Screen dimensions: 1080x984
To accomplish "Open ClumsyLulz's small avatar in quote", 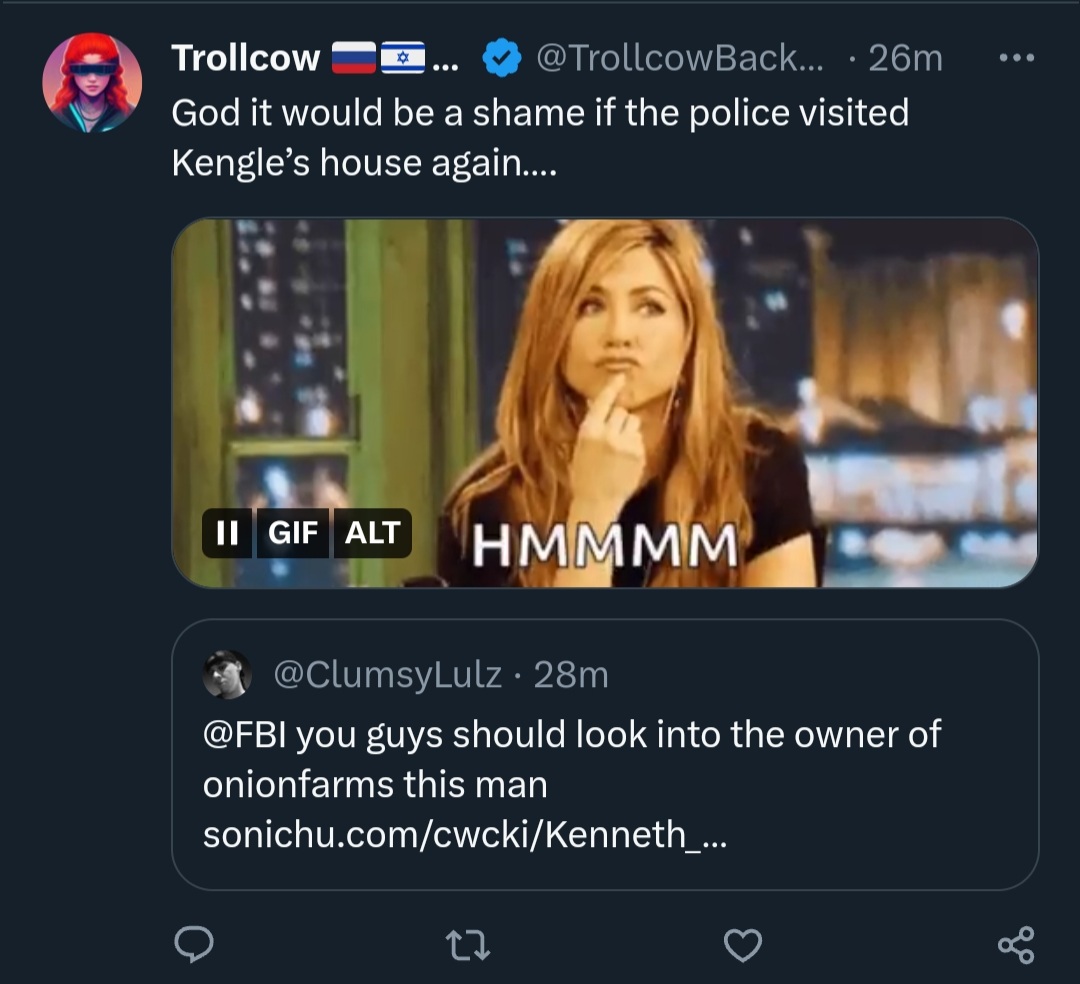I will [x=227, y=675].
